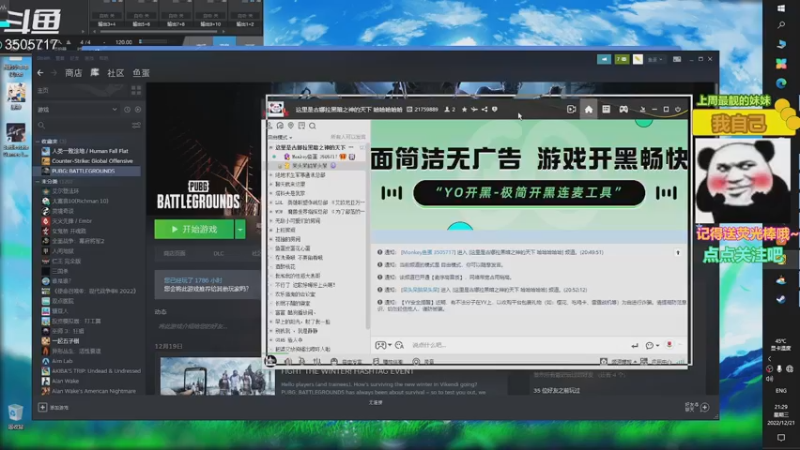This screenshot has height=450, width=800.
Task: Open the Steam friends indicator in title bar
Action: [621, 59]
